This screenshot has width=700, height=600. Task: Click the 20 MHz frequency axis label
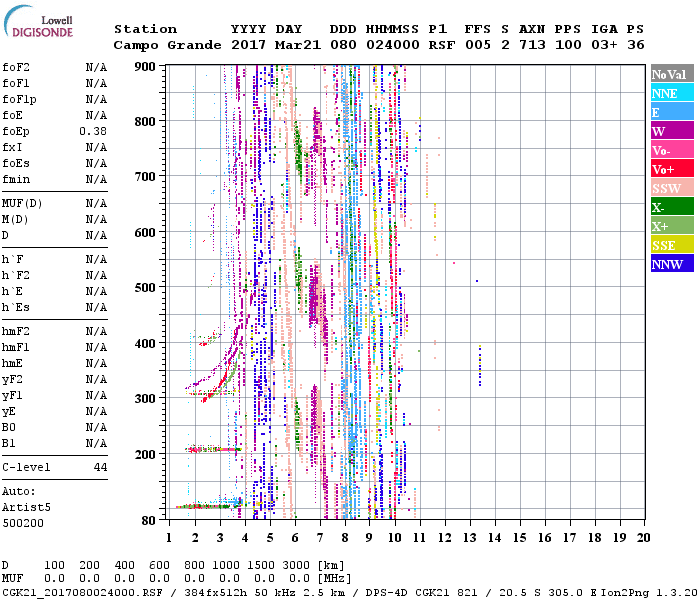(x=642, y=537)
